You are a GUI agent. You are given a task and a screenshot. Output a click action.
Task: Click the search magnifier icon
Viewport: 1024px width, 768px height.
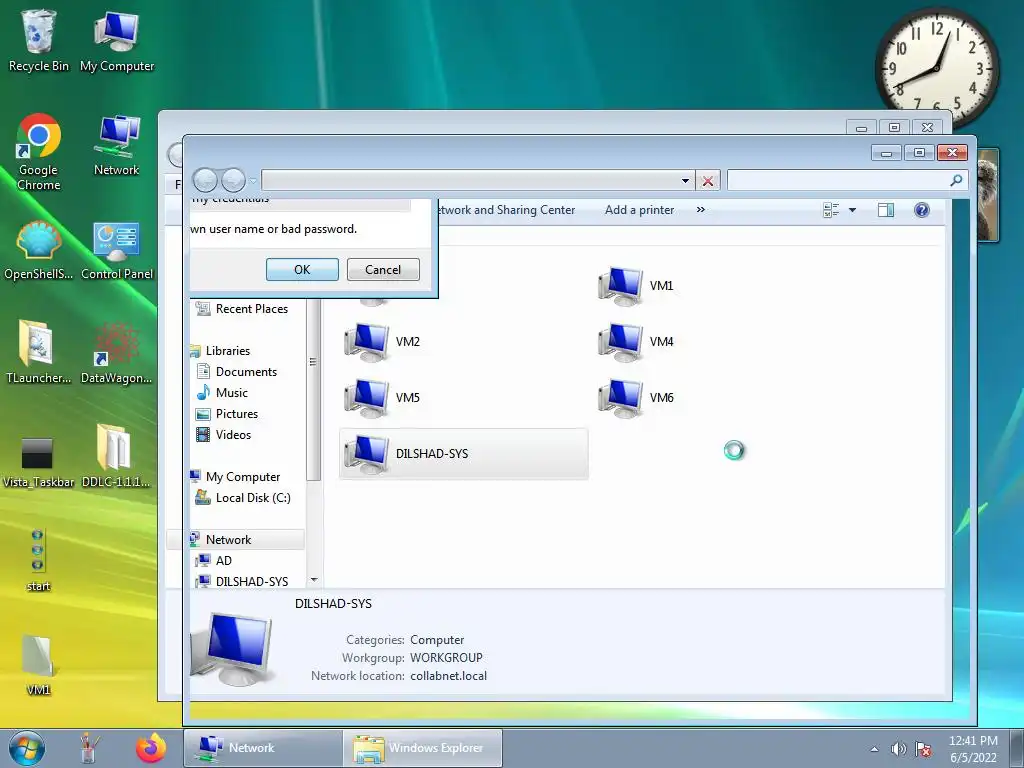pos(956,180)
